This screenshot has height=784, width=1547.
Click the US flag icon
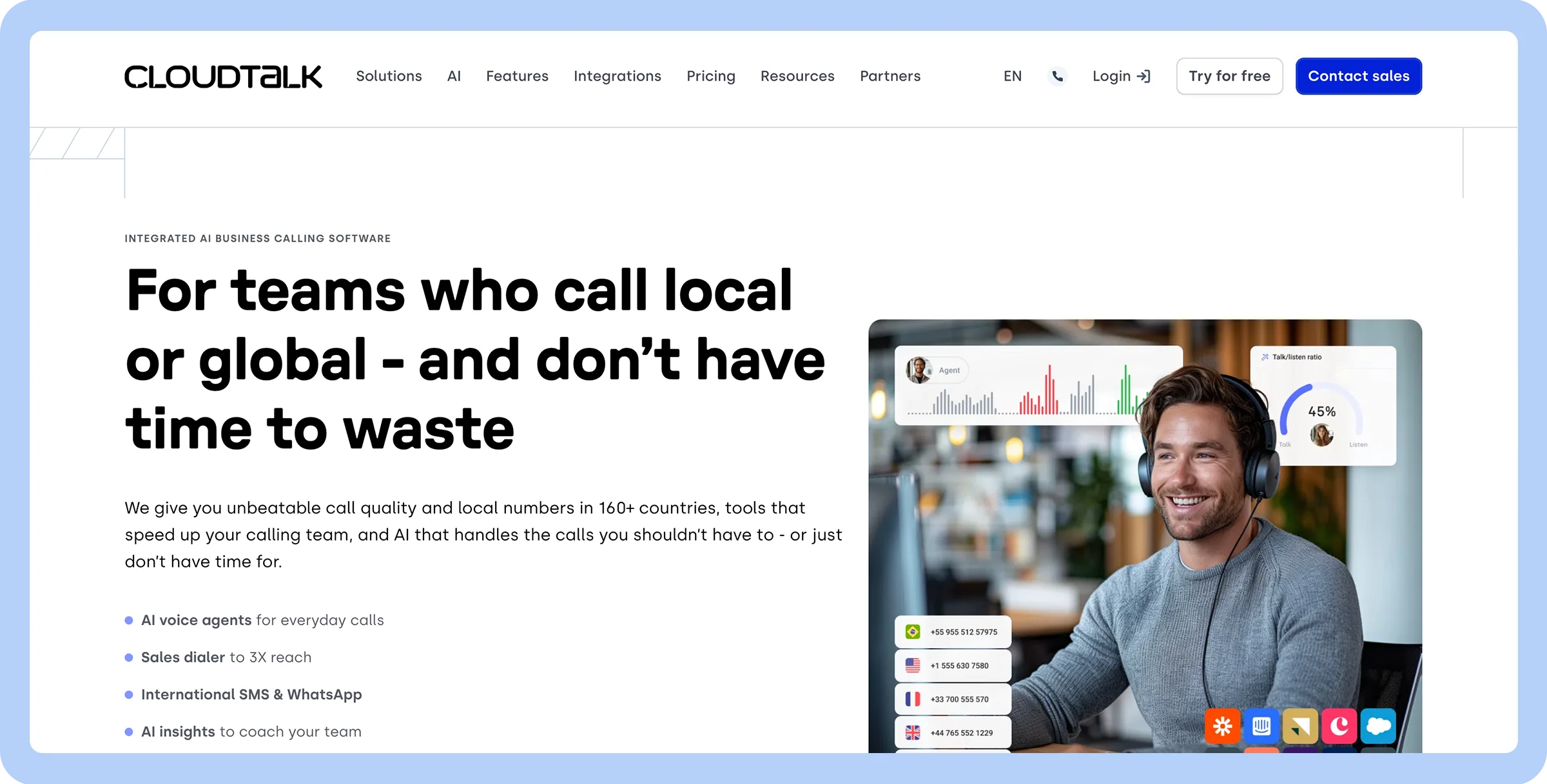click(x=913, y=665)
